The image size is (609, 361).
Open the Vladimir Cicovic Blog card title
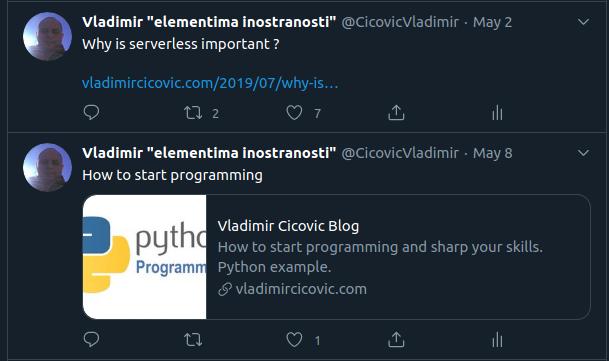[288, 226]
